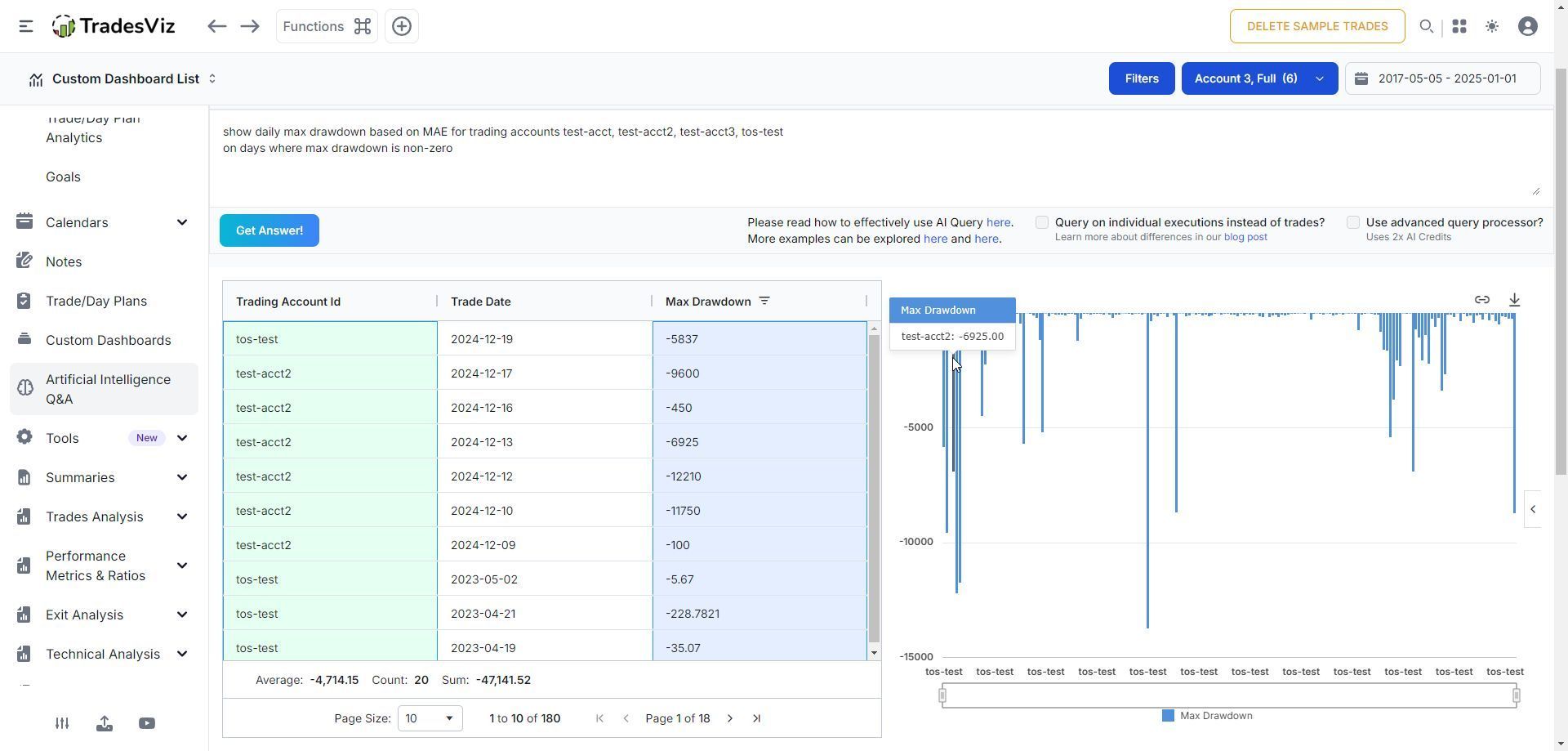
Task: Click the Calendars sidebar icon
Action: [24, 221]
